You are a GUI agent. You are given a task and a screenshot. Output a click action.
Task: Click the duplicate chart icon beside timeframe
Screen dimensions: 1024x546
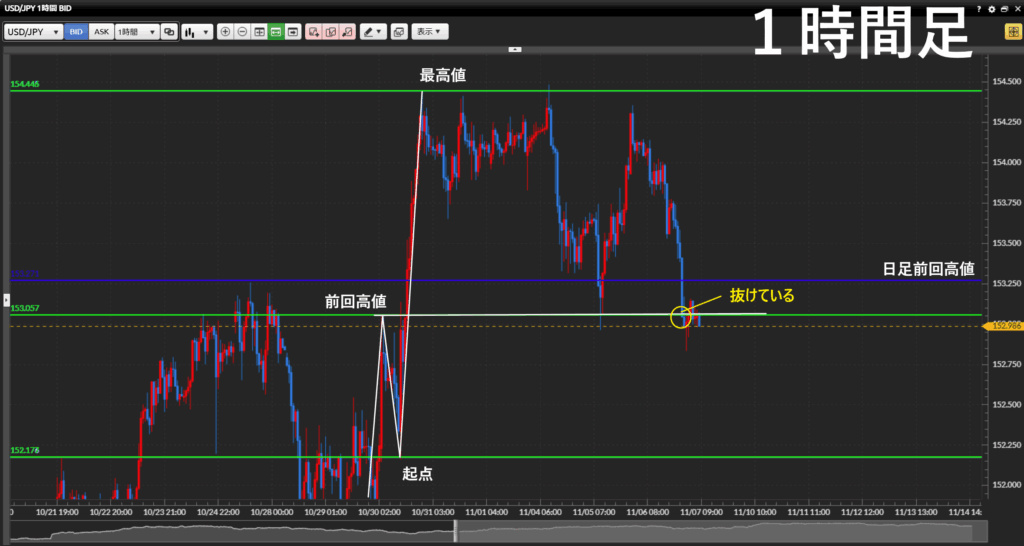(x=169, y=32)
